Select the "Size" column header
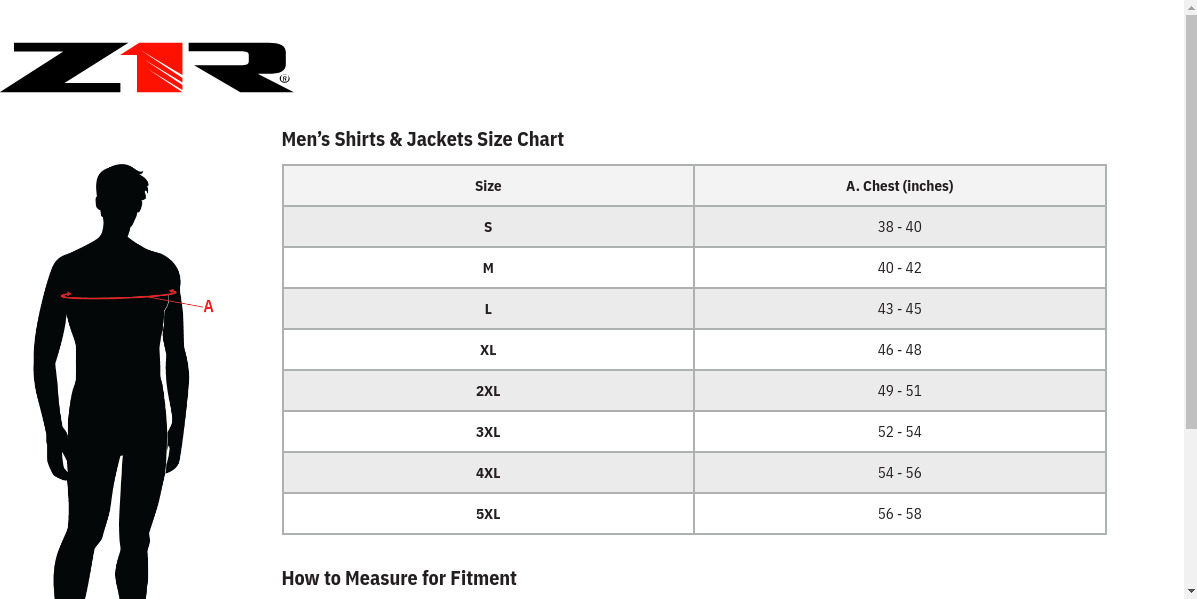Image resolution: width=1197 pixels, height=599 pixels. click(x=488, y=186)
